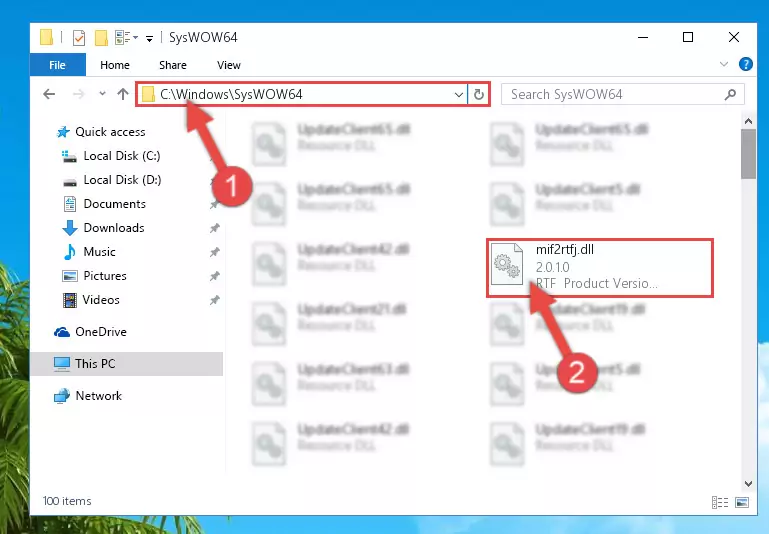
Task: Select Quick access in navigation pane
Action: (x=110, y=132)
